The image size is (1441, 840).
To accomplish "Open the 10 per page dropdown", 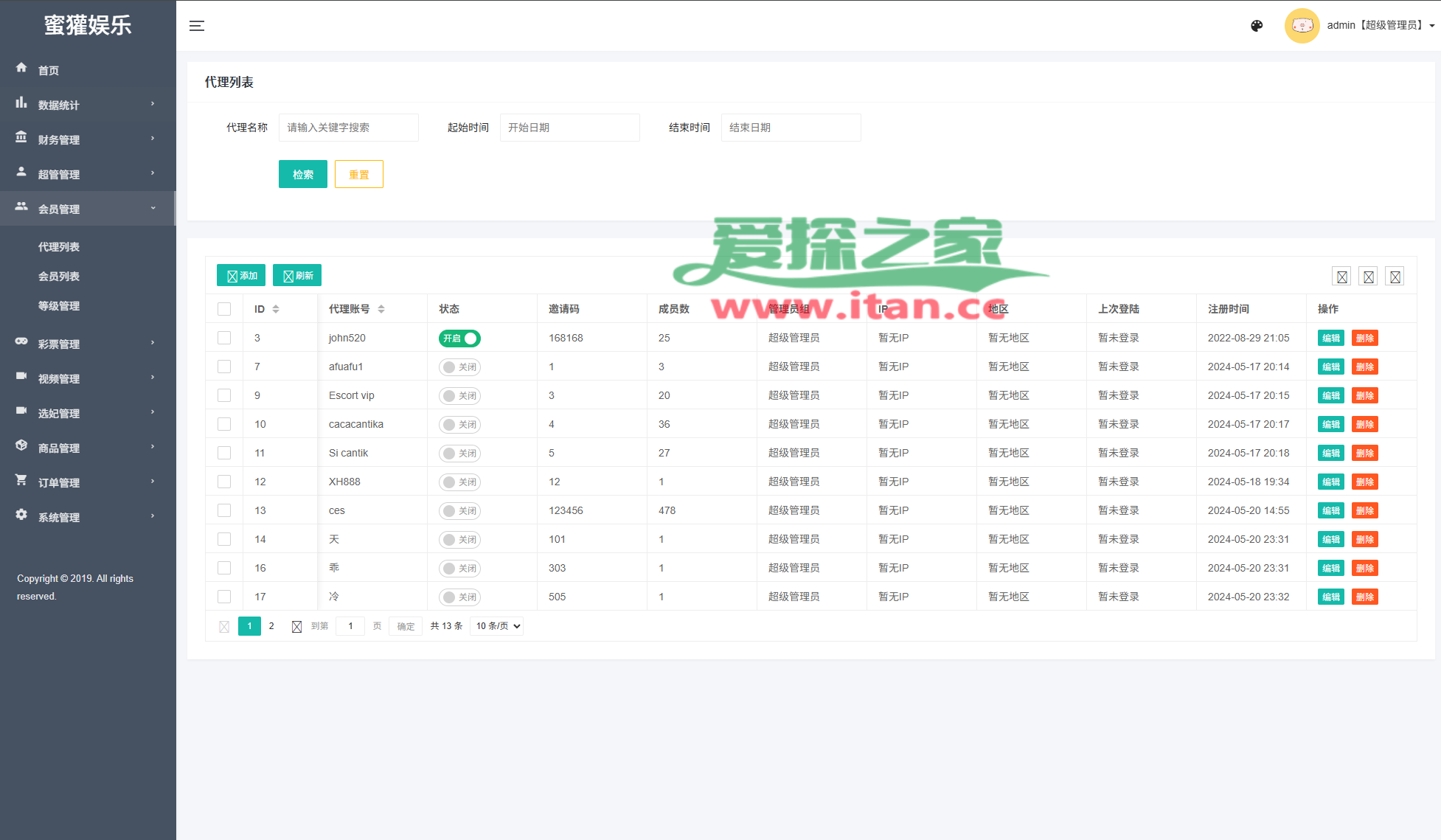I will click(496, 626).
